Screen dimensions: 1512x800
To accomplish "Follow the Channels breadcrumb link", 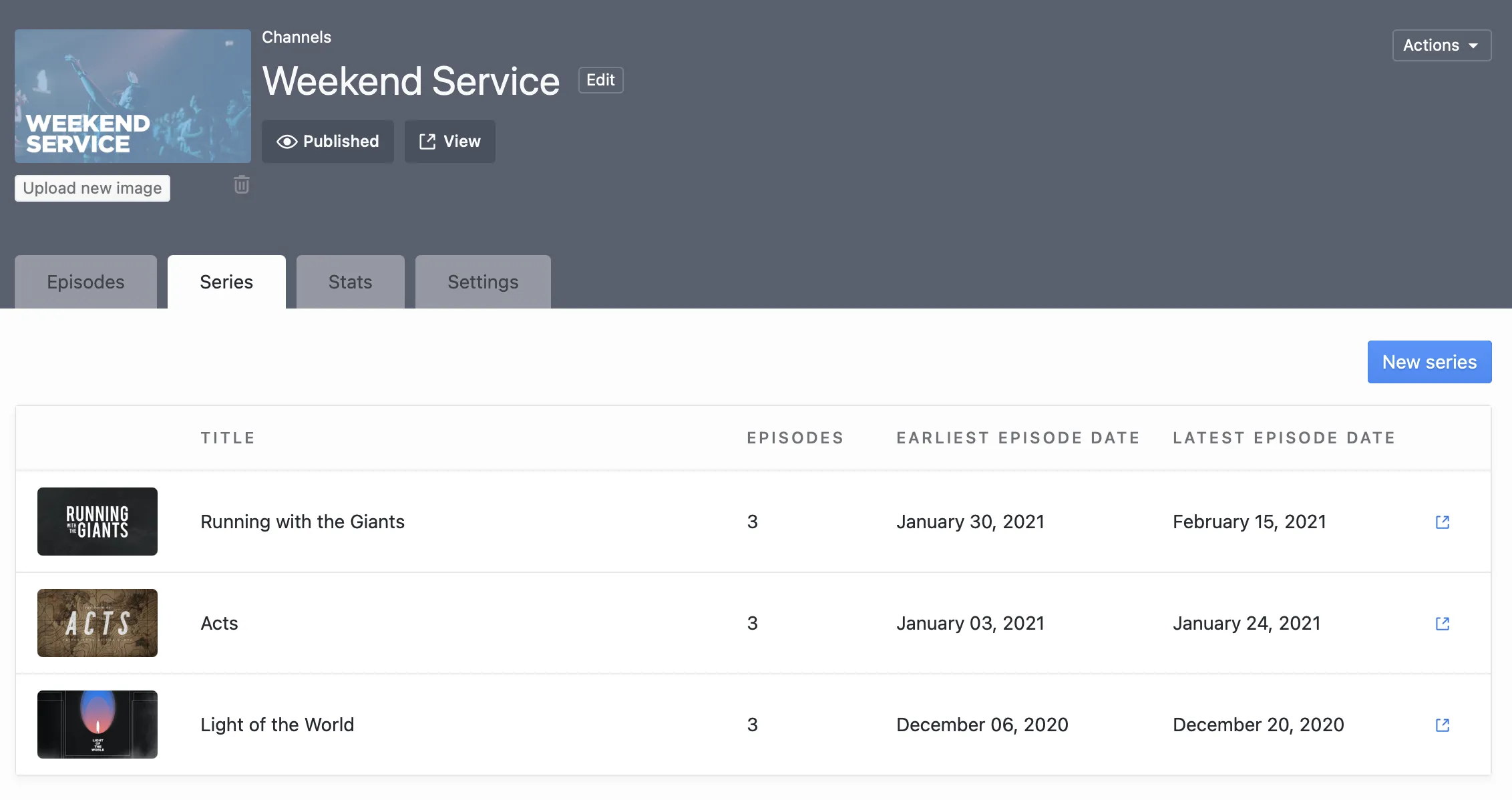I will pyautogui.click(x=297, y=37).
